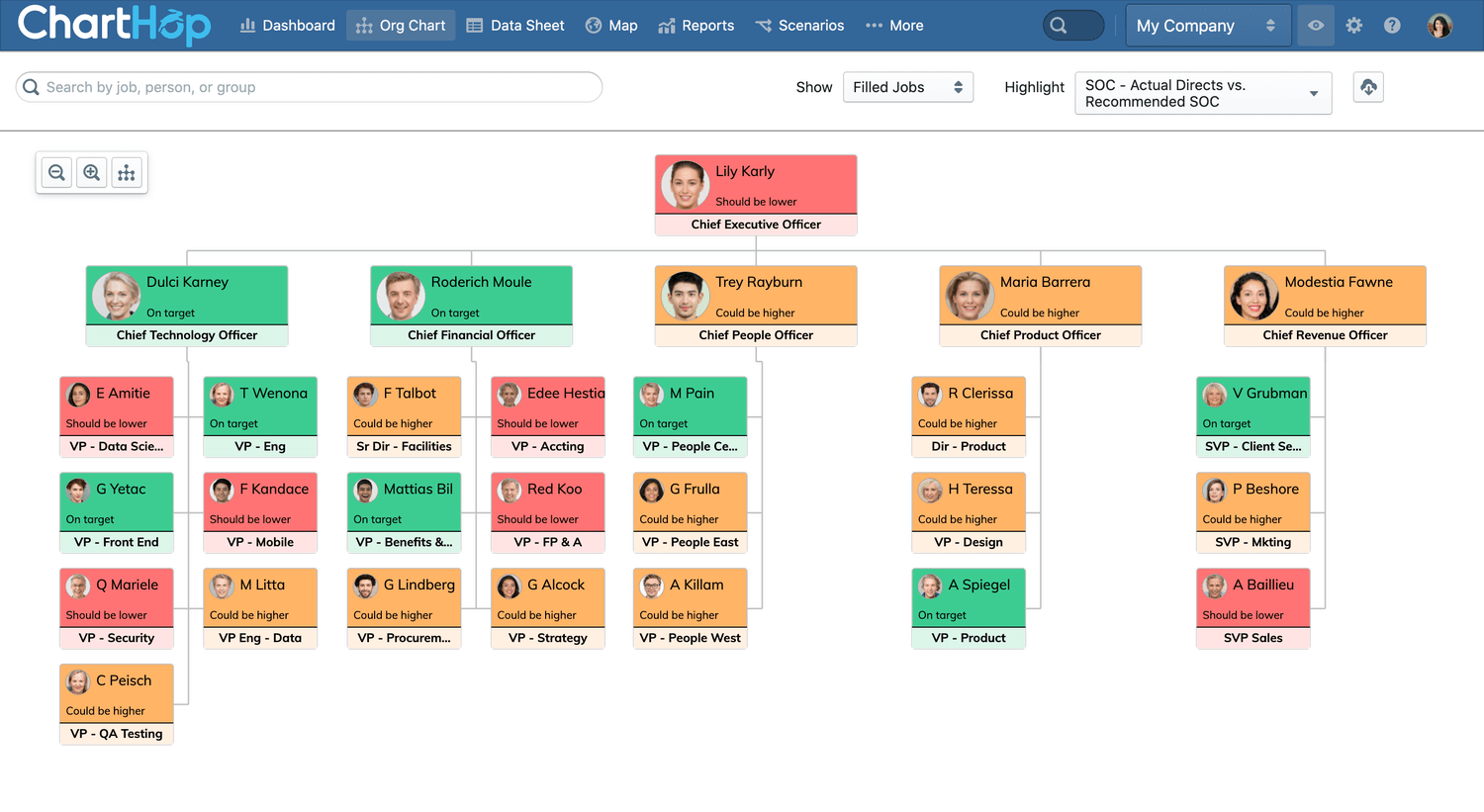Click the org hierarchy reset view icon
This screenshot has width=1484, height=812.
[127, 172]
